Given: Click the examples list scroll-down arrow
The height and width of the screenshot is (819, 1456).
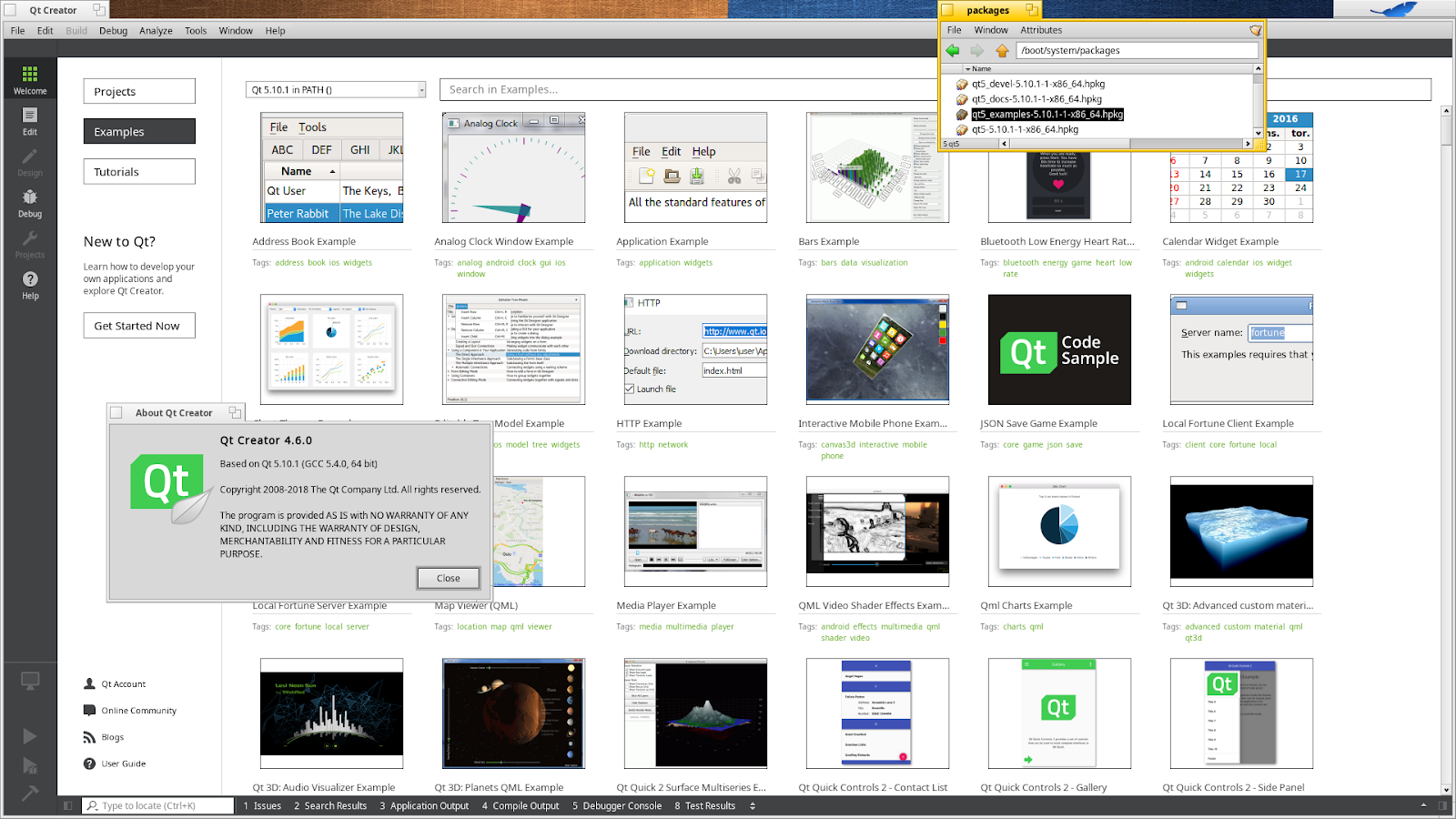Looking at the screenshot, I should (x=1446, y=790).
